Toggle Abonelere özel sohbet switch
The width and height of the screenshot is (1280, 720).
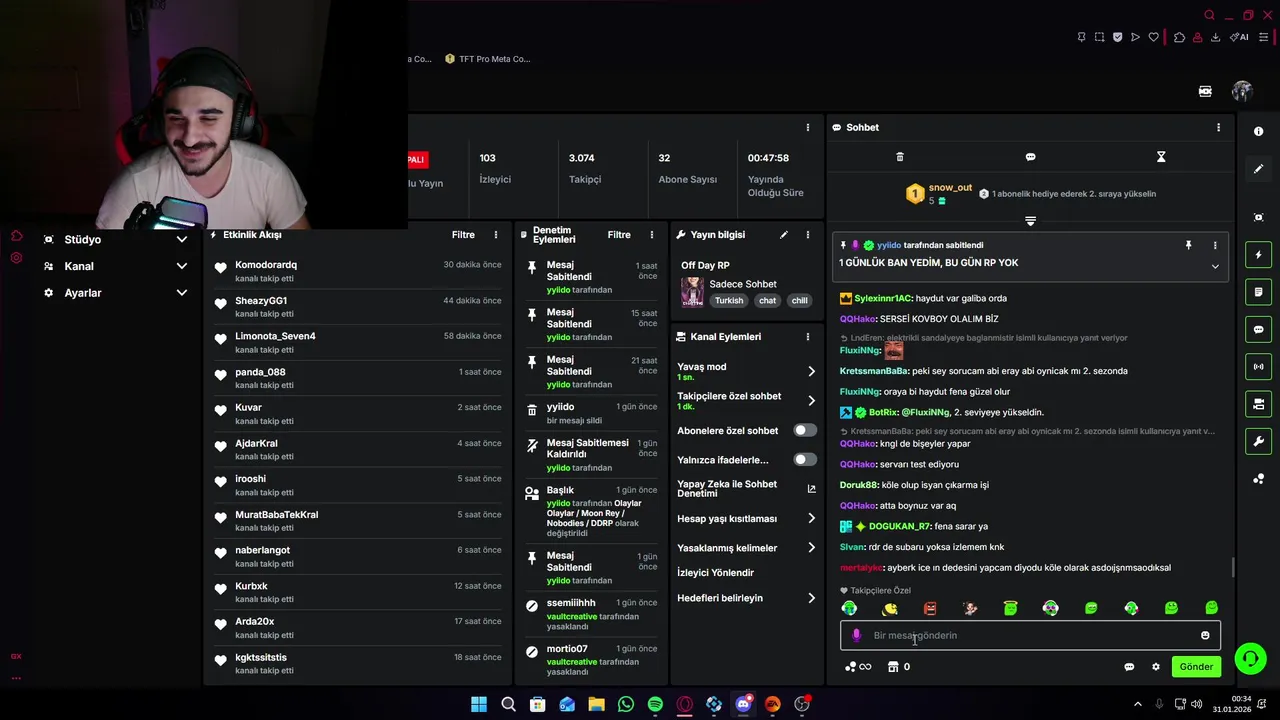(x=804, y=430)
